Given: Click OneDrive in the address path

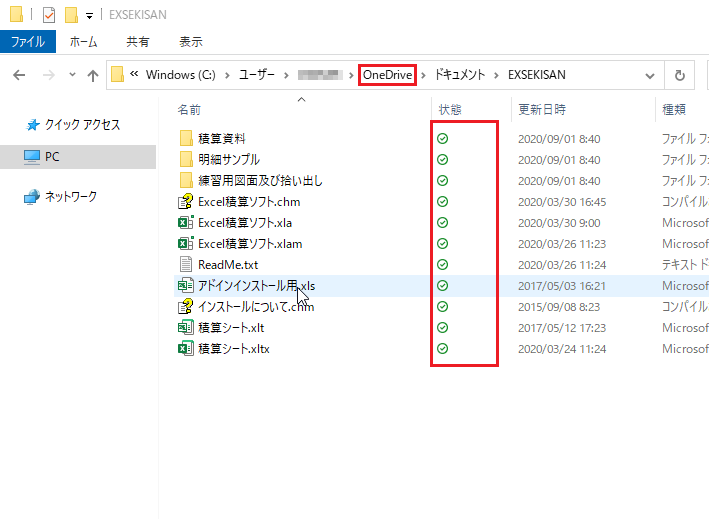Looking at the screenshot, I should [x=388, y=75].
